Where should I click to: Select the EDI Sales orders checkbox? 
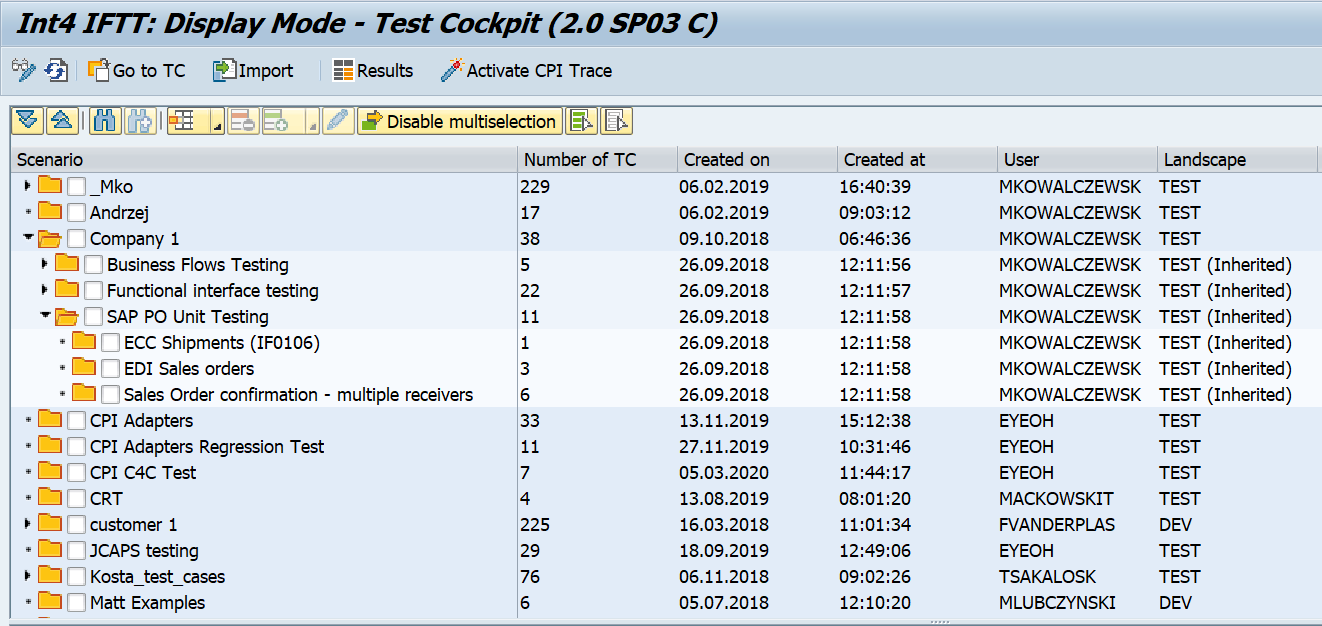pos(111,368)
